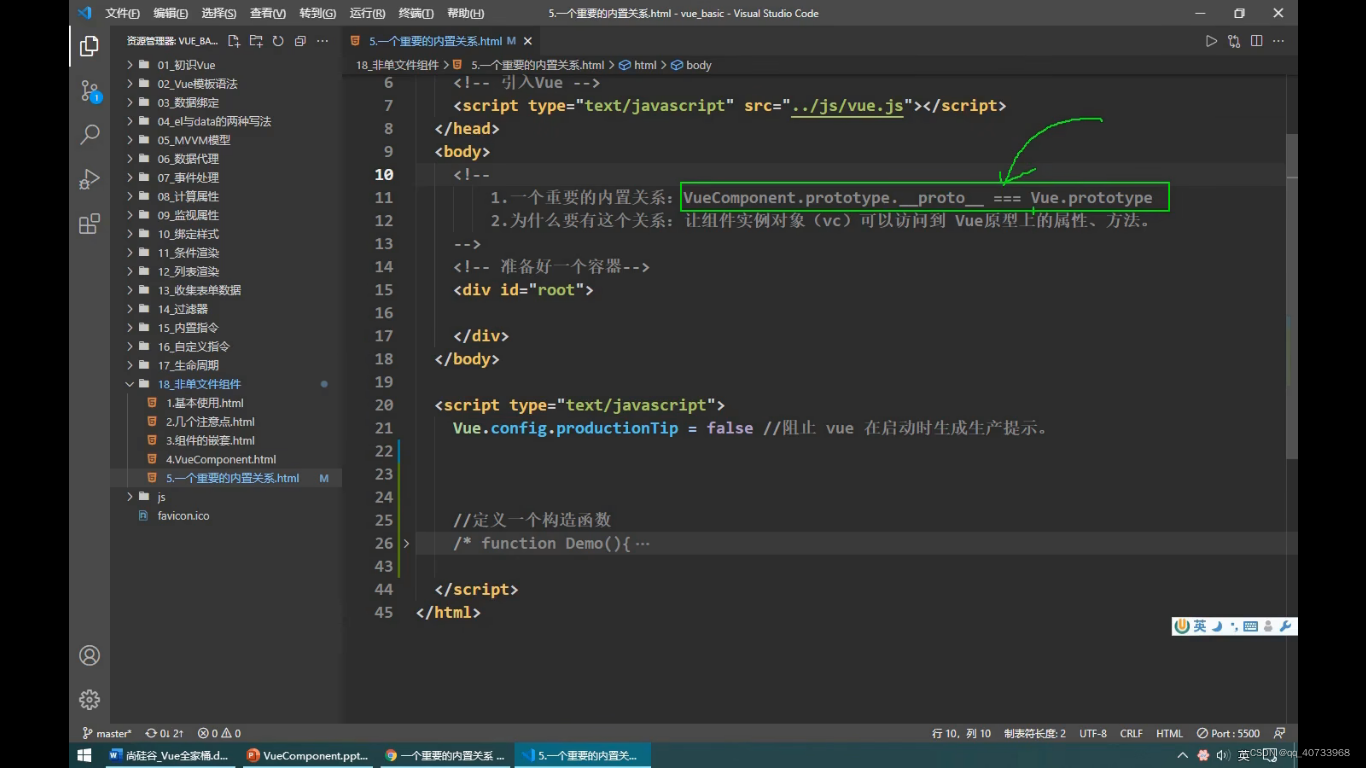This screenshot has width=1366, height=768.
Task: Show hidden tray icons chevron
Action: (1184, 755)
